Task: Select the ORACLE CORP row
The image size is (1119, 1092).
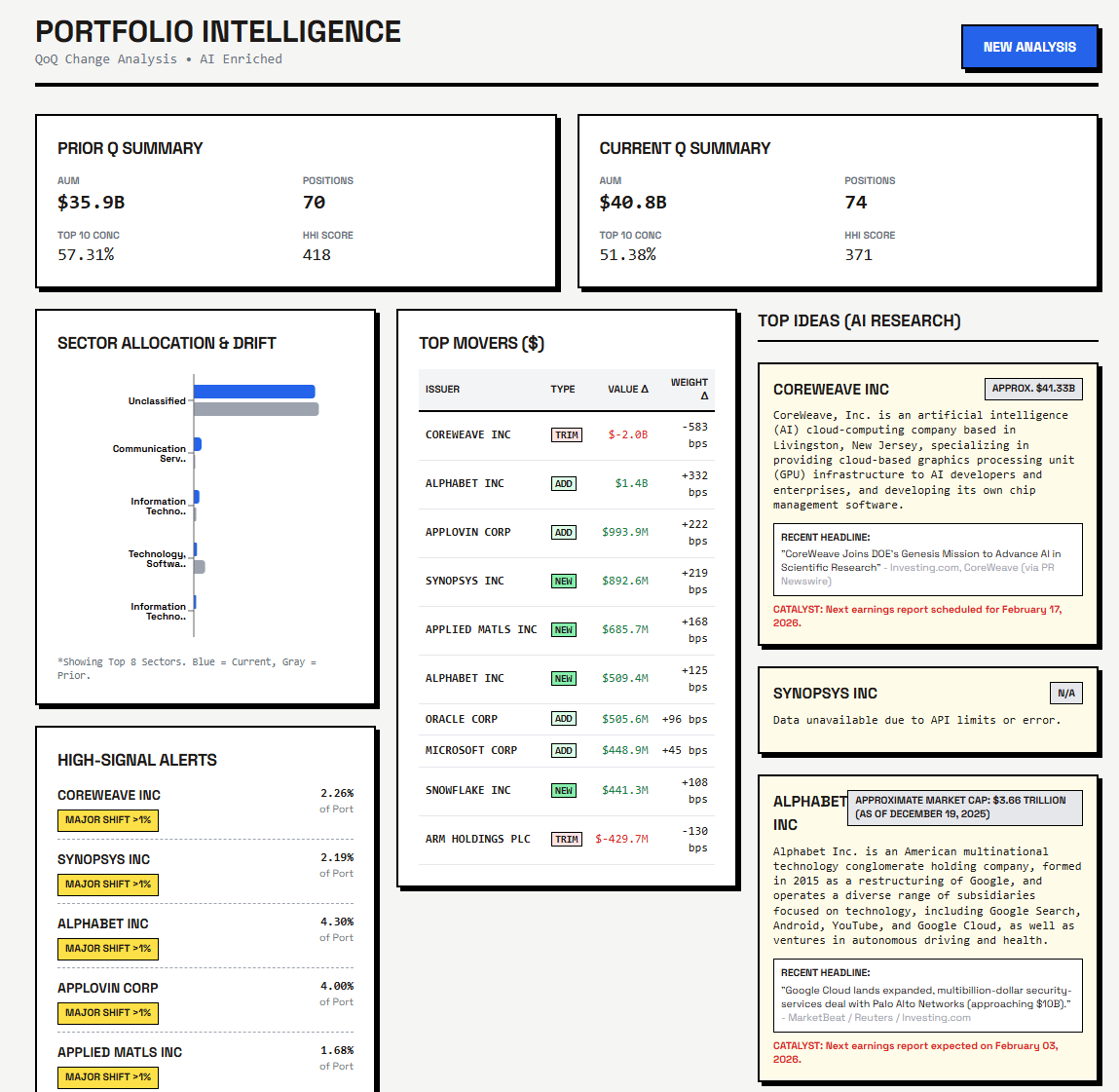Action: 567,720
